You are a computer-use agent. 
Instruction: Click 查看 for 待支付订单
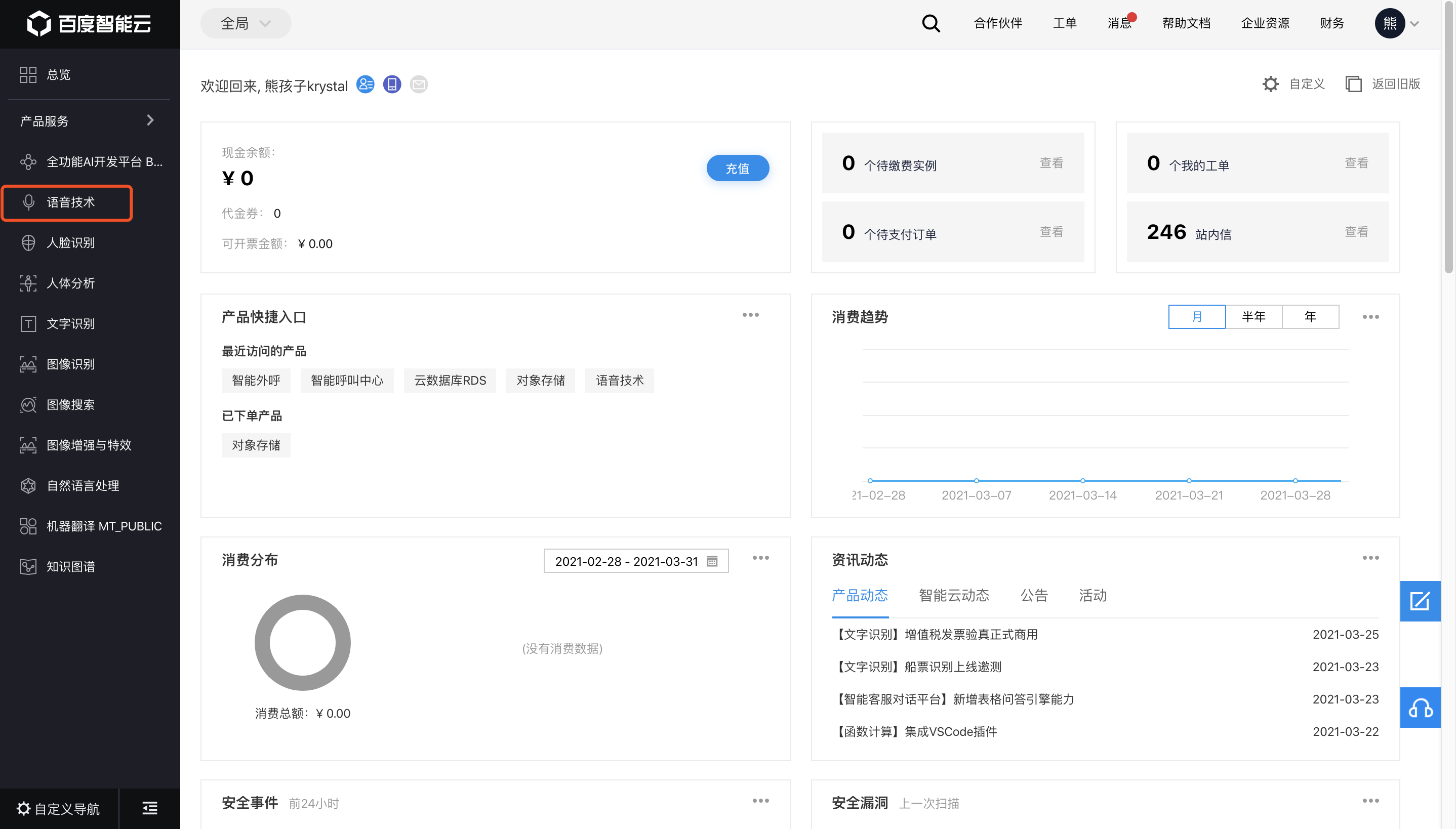click(1051, 232)
